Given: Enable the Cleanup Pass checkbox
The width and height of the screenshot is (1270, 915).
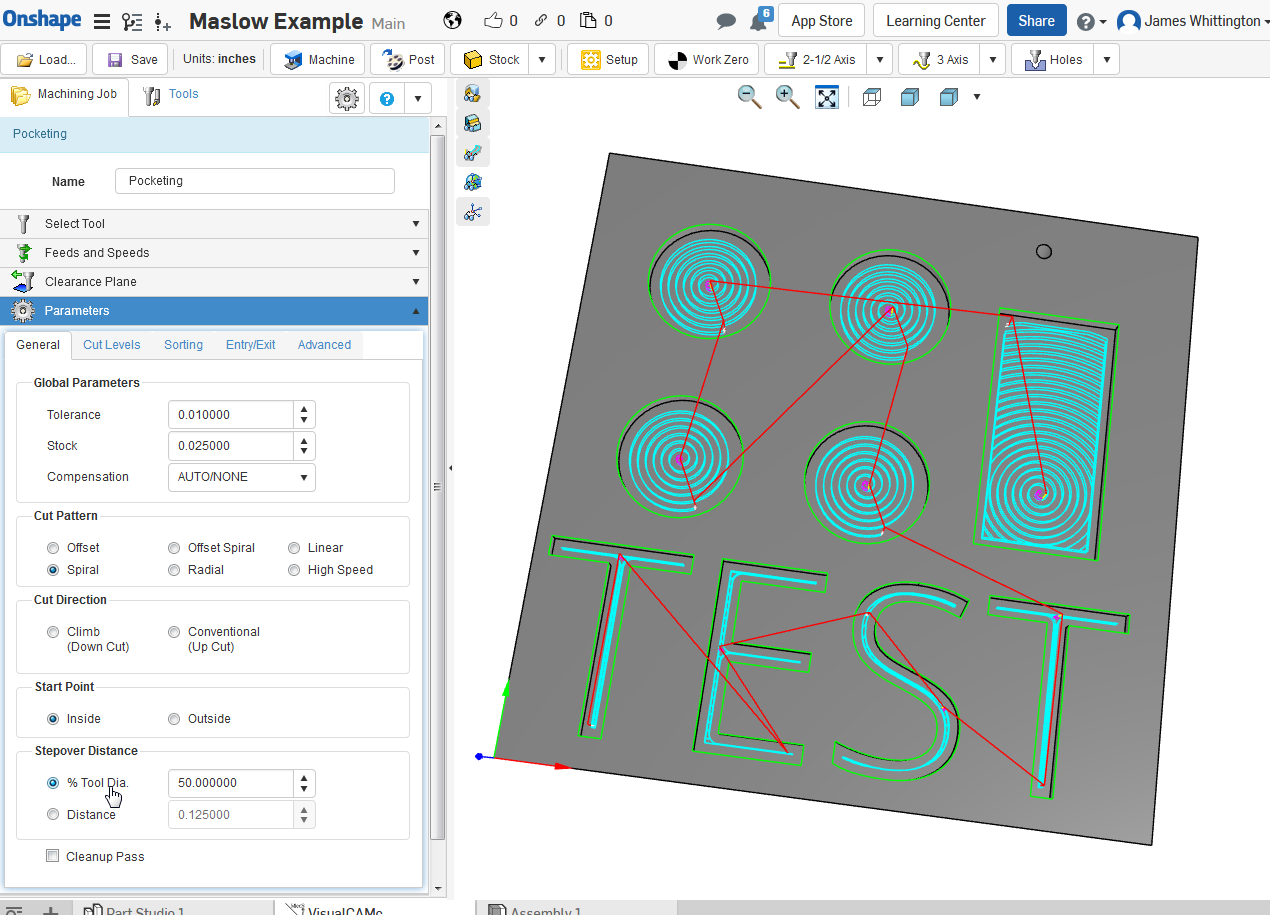Looking at the screenshot, I should coord(53,857).
